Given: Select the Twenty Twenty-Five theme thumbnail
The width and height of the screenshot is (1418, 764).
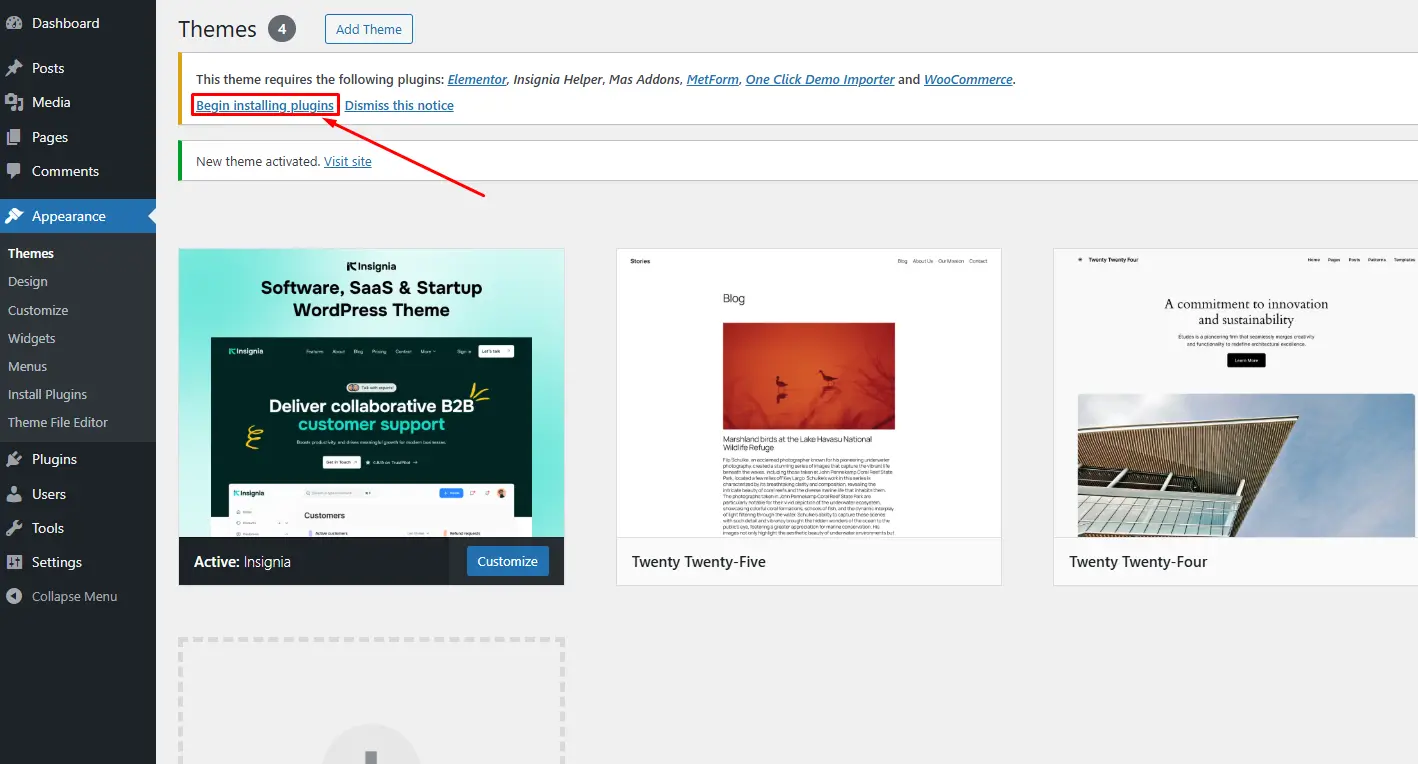Looking at the screenshot, I should (809, 393).
